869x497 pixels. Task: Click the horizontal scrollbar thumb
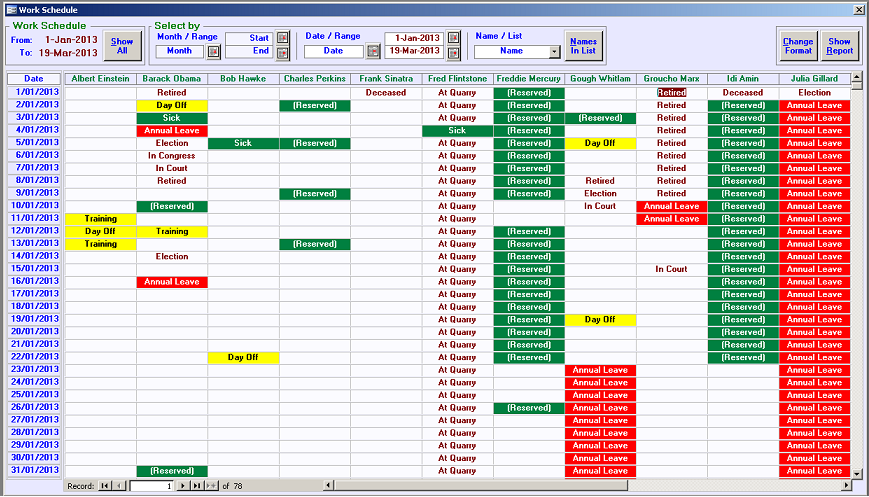(481, 485)
